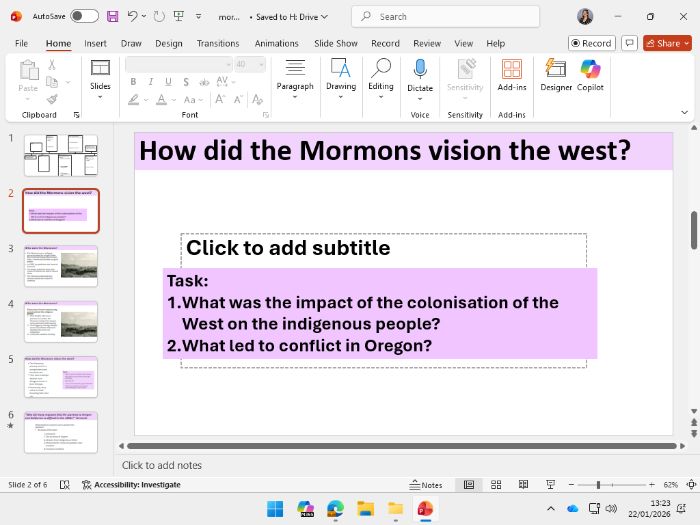This screenshot has width=700, height=525.
Task: Click zoom out minus button
Action: [571, 484]
